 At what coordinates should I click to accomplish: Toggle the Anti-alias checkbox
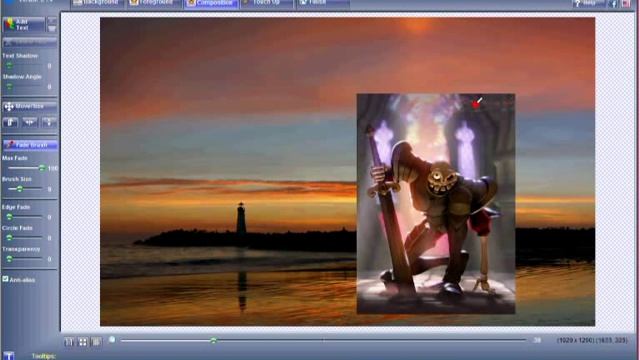click(x=5, y=279)
